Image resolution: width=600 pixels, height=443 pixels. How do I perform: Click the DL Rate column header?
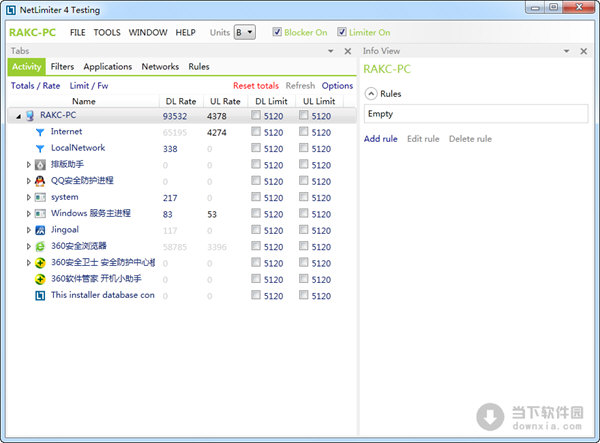[x=181, y=101]
